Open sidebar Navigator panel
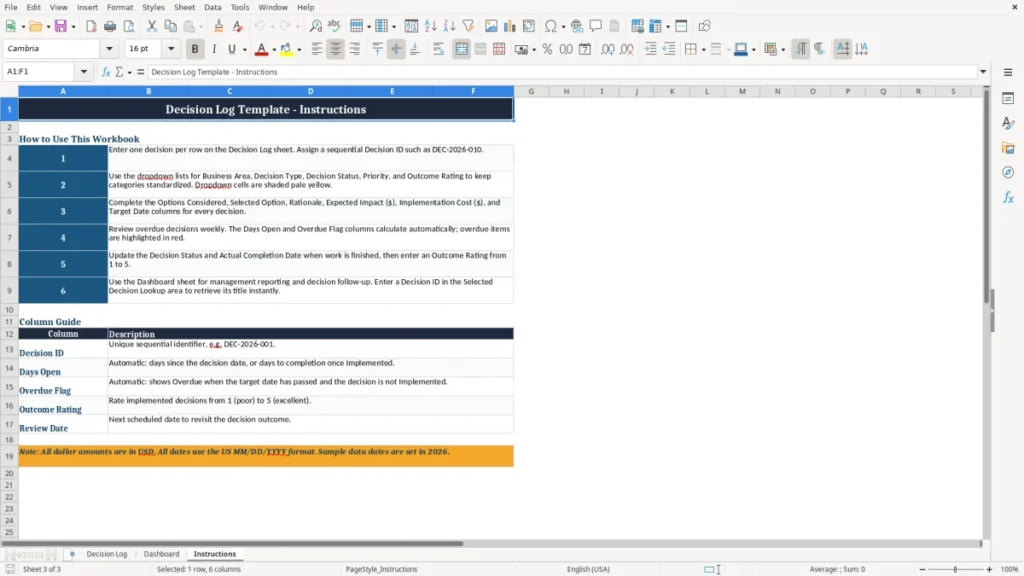 pos(1008,172)
